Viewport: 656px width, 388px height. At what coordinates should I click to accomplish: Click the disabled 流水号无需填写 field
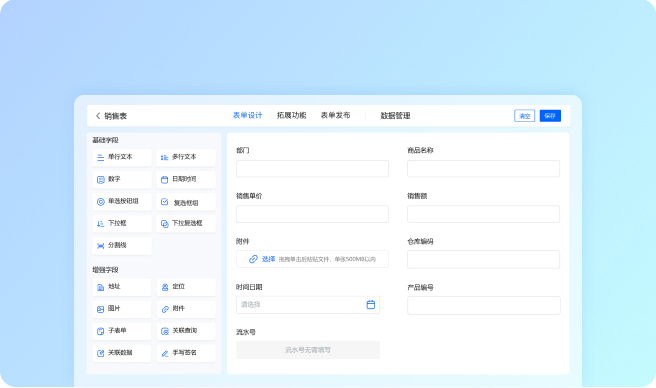308,350
